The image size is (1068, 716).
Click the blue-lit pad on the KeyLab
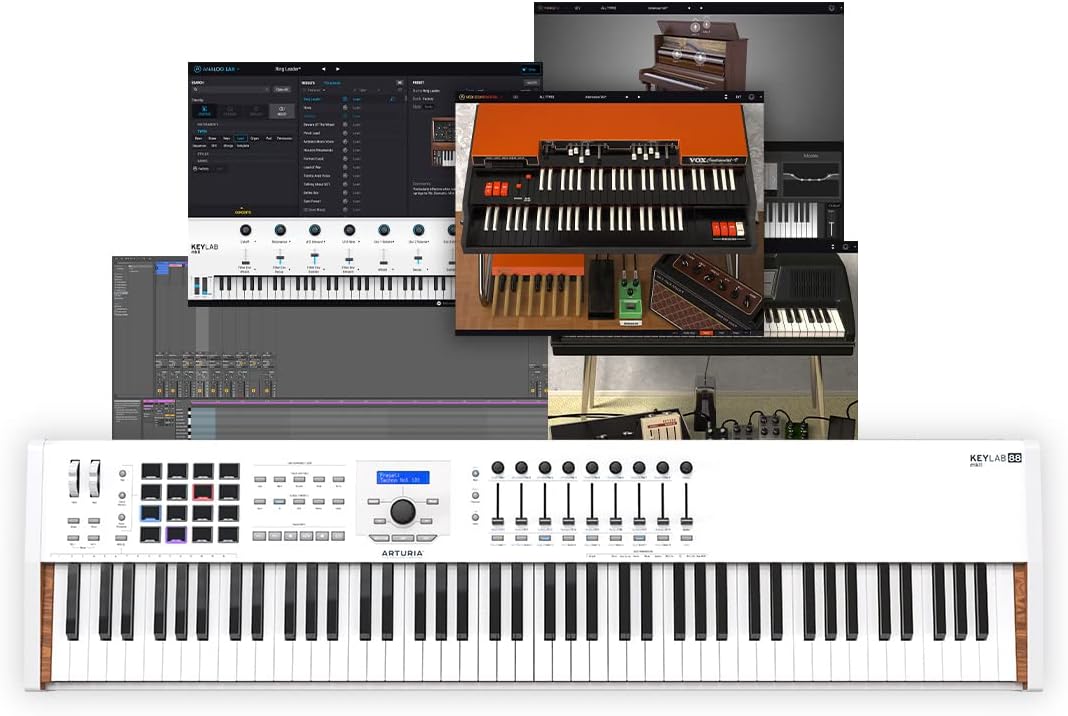click(151, 513)
